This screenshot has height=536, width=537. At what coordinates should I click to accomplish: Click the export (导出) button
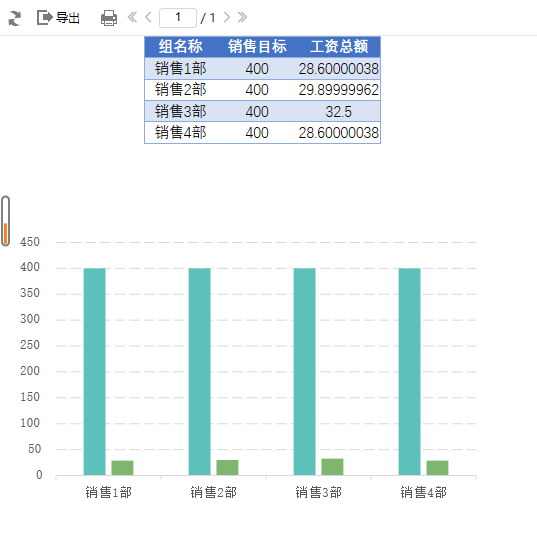(x=58, y=17)
